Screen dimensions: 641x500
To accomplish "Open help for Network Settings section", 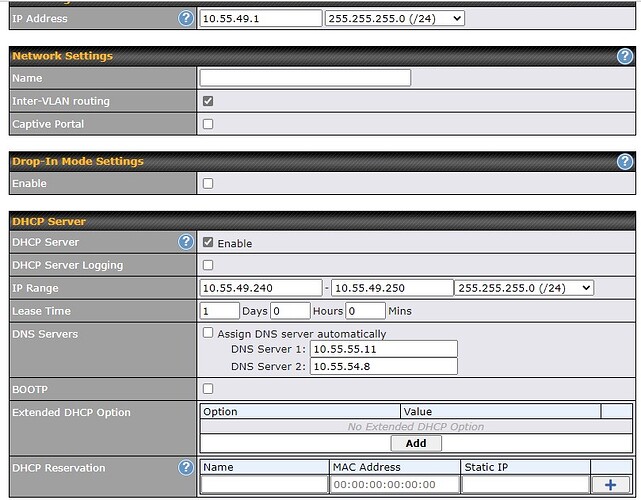I will point(625,57).
